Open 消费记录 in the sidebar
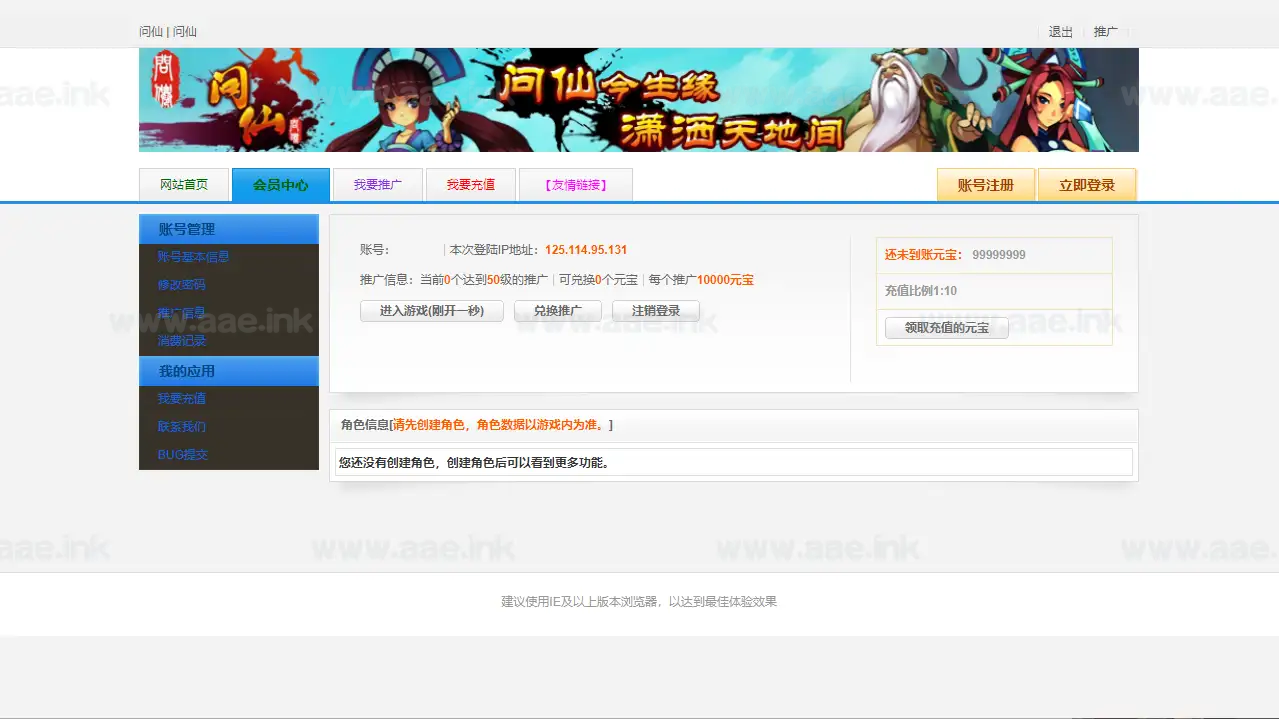 coord(181,341)
